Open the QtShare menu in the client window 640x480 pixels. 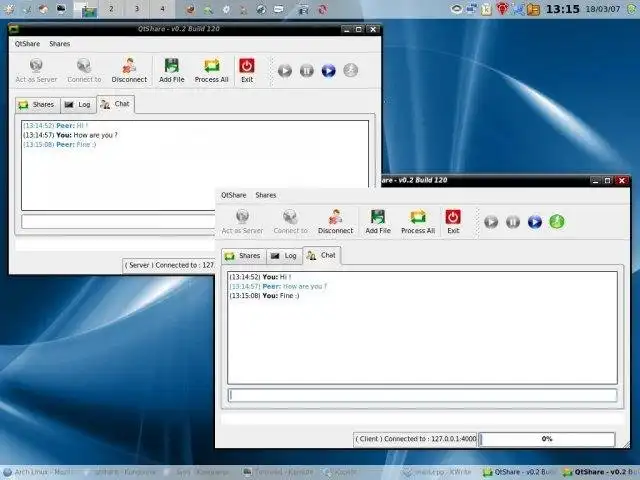(233, 195)
